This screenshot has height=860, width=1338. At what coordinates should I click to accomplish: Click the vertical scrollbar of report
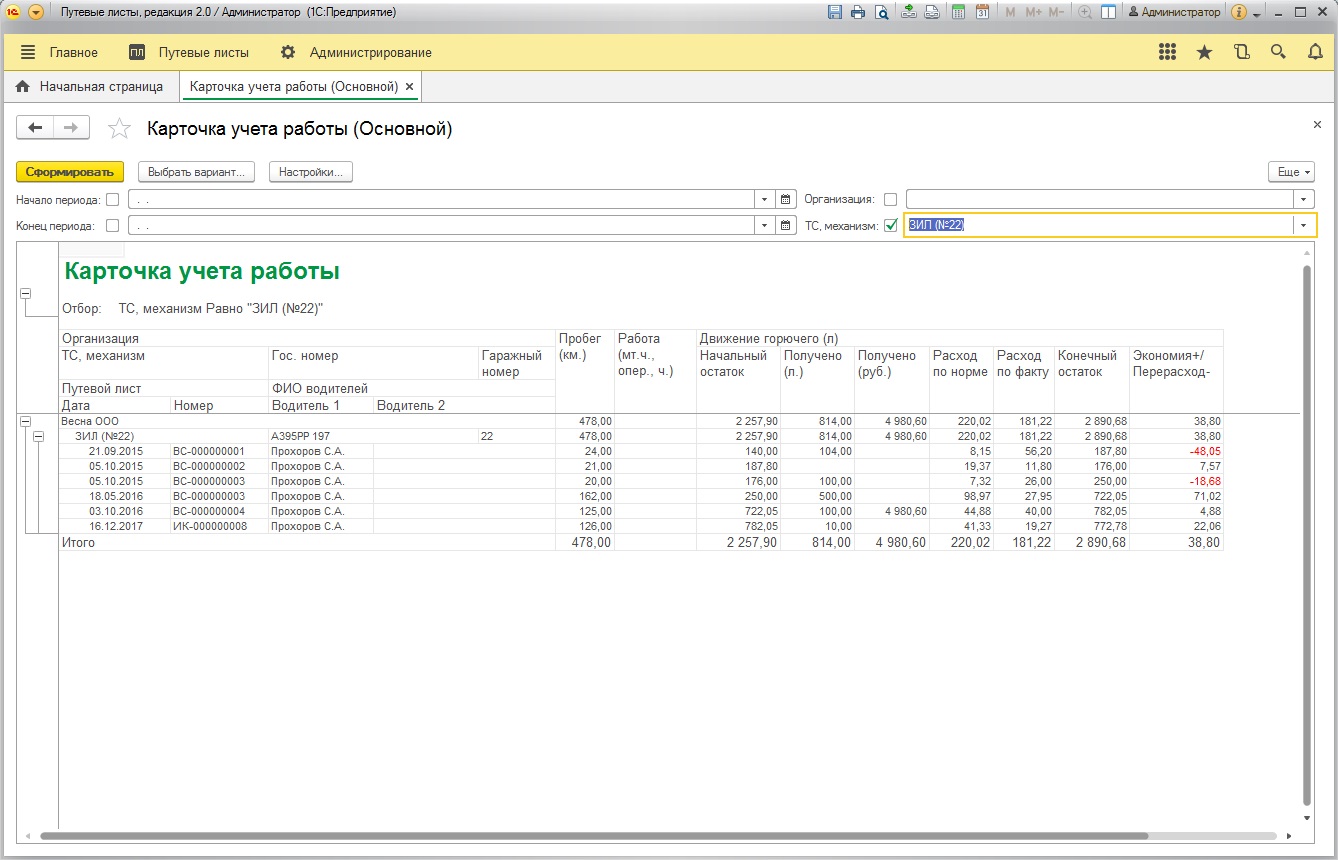point(1308,535)
